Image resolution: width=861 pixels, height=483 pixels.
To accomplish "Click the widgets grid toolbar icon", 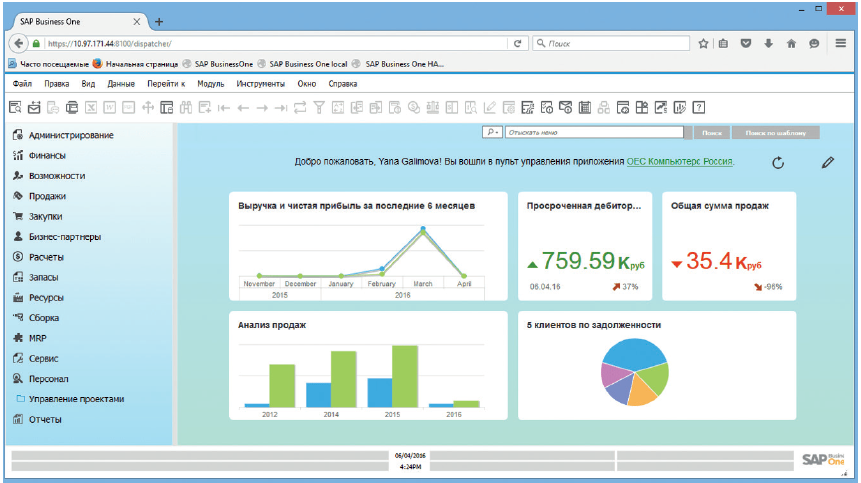I will (x=641, y=108).
